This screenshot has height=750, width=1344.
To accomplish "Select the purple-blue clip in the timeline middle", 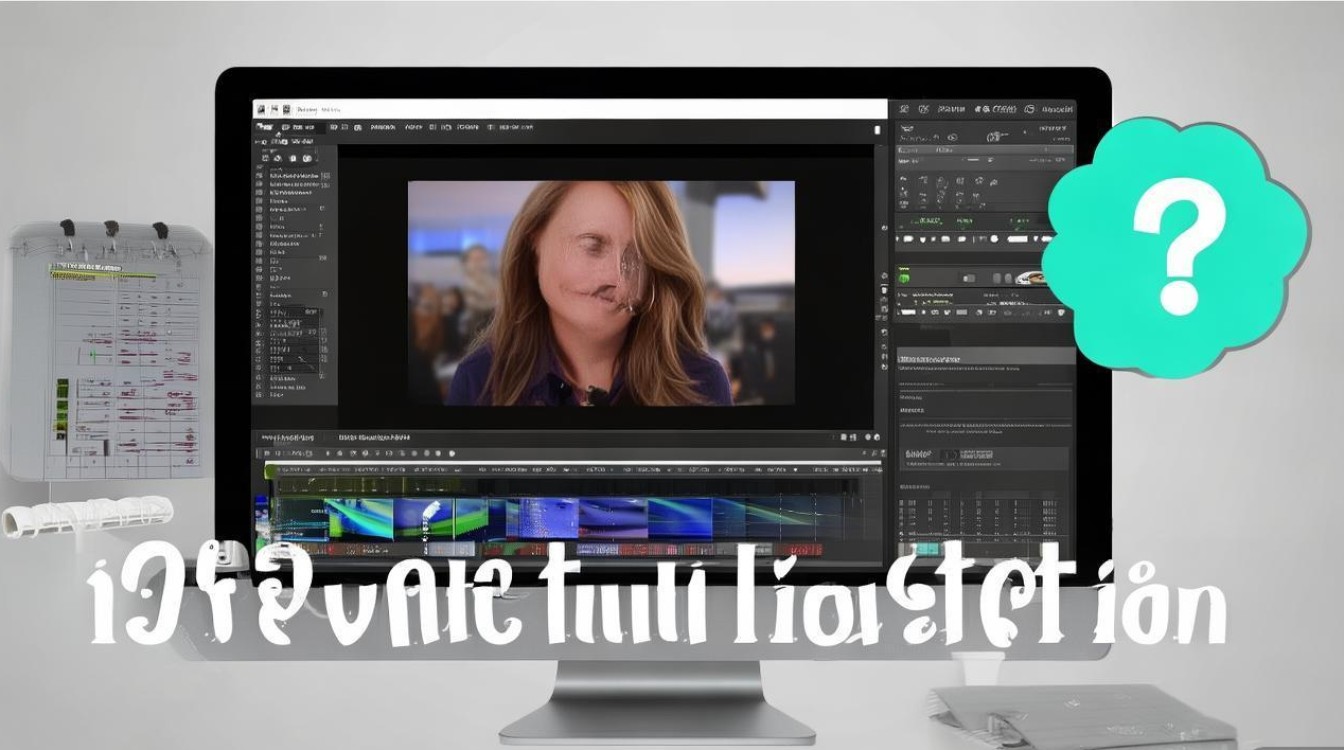I will click(x=611, y=519).
